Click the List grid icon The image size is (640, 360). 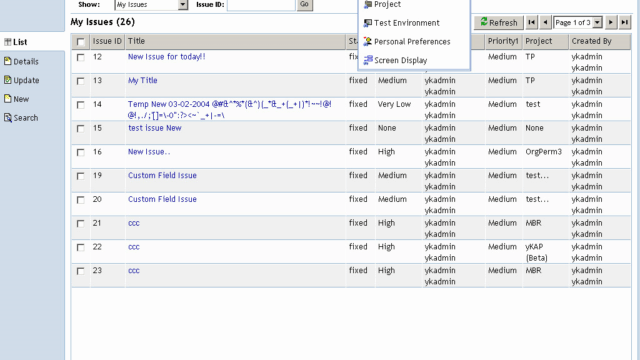(7, 42)
